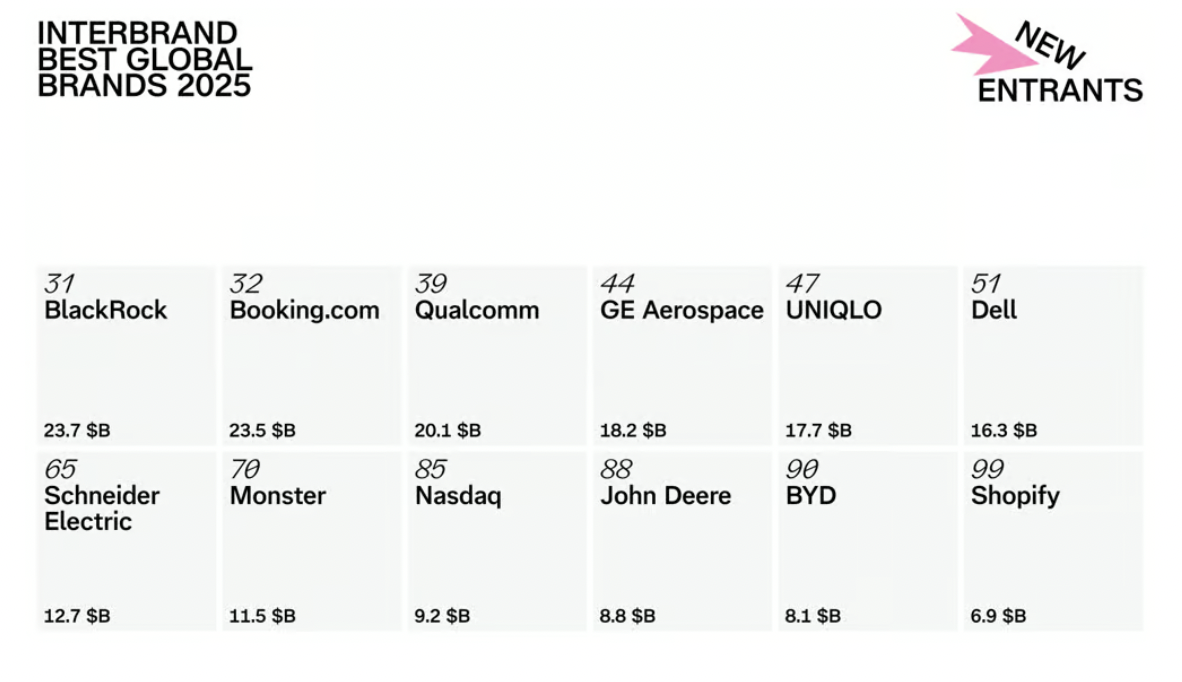Select the Qualcomm brand name
1182x682 pixels.
click(477, 310)
